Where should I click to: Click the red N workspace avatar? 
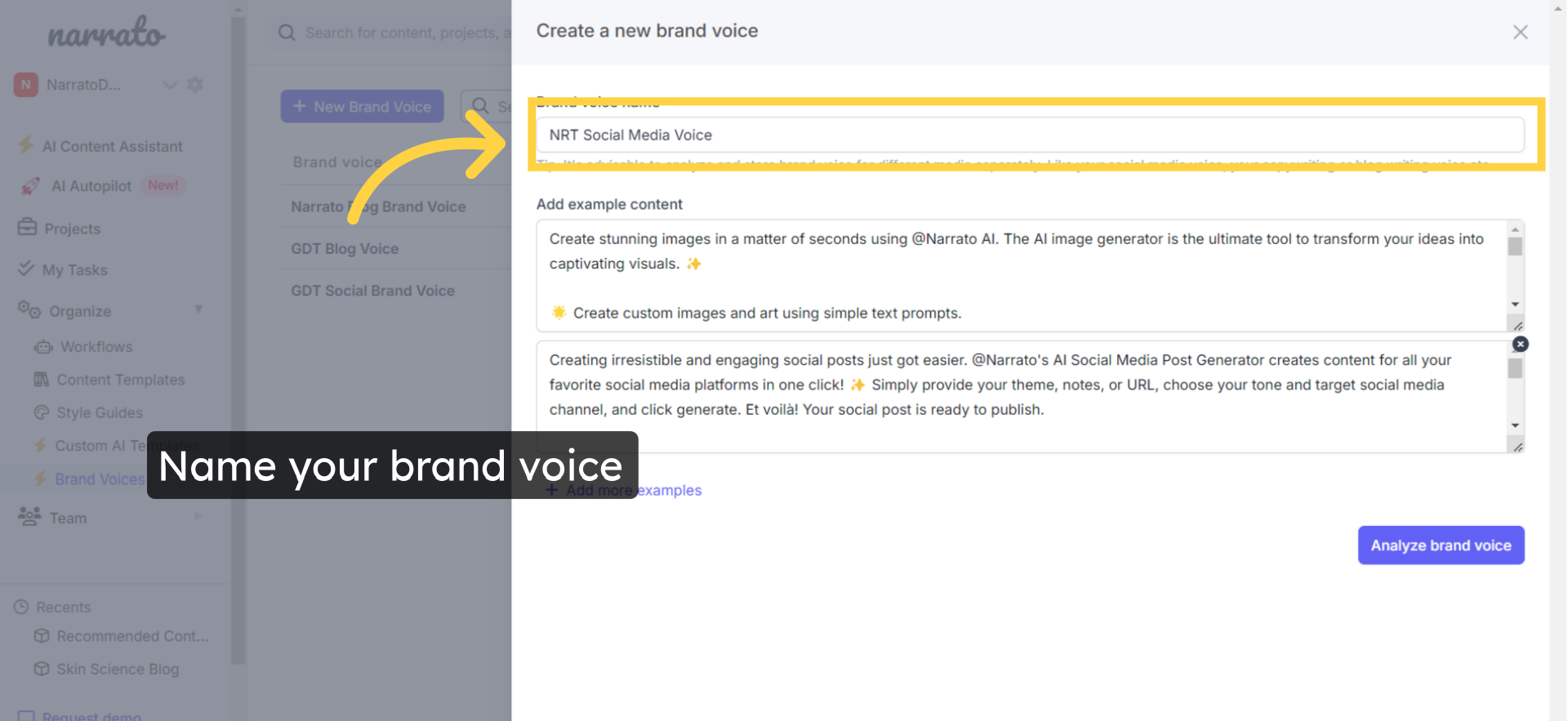coord(26,84)
